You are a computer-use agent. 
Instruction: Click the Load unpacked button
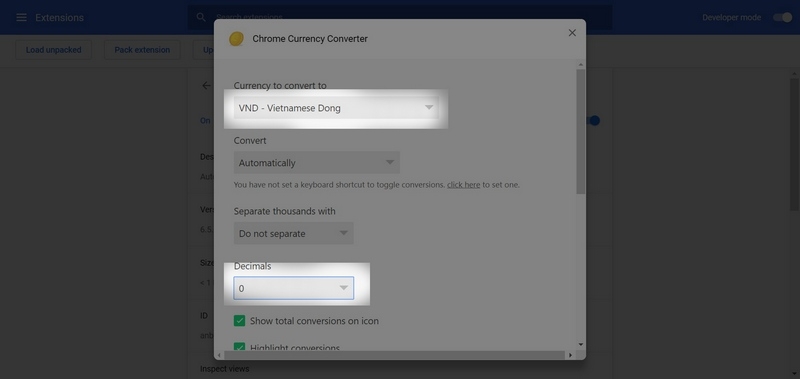54,50
